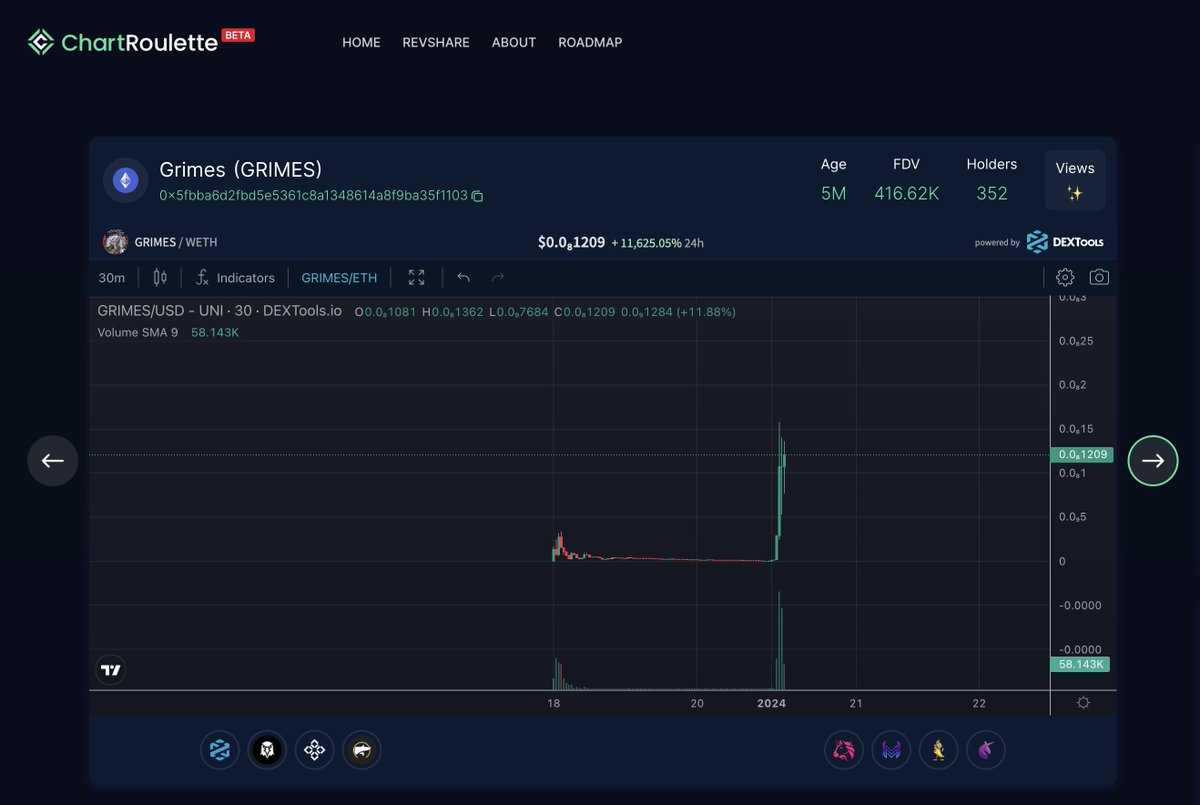Click the purple M-shaped icon

pos(891,749)
